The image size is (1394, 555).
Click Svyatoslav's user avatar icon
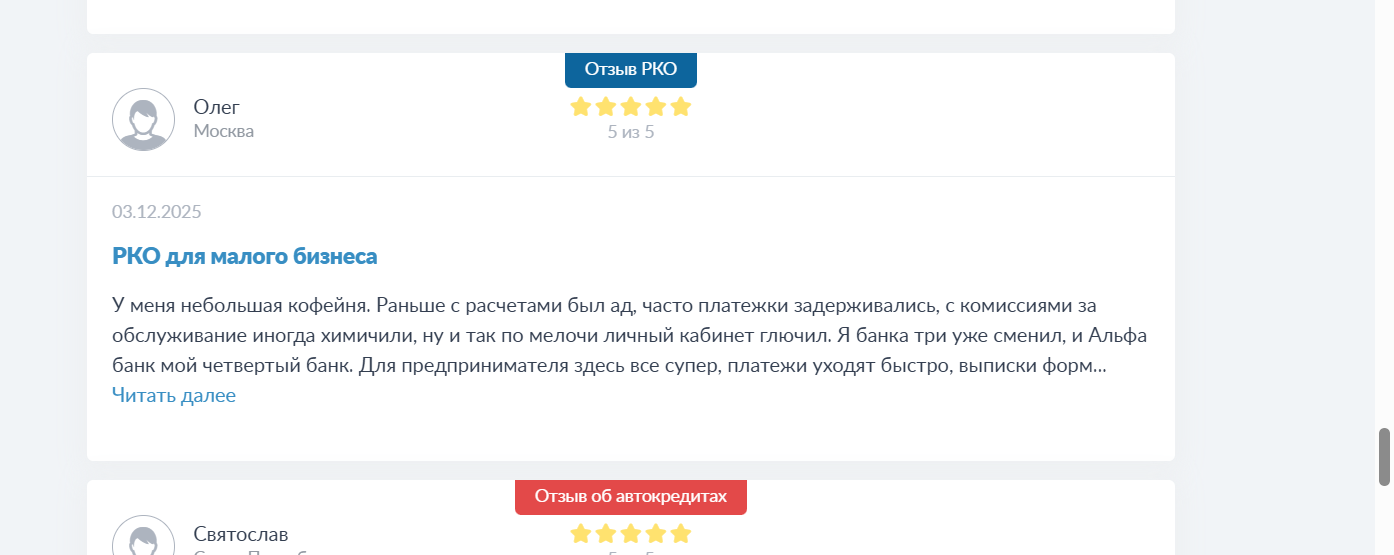point(143,540)
